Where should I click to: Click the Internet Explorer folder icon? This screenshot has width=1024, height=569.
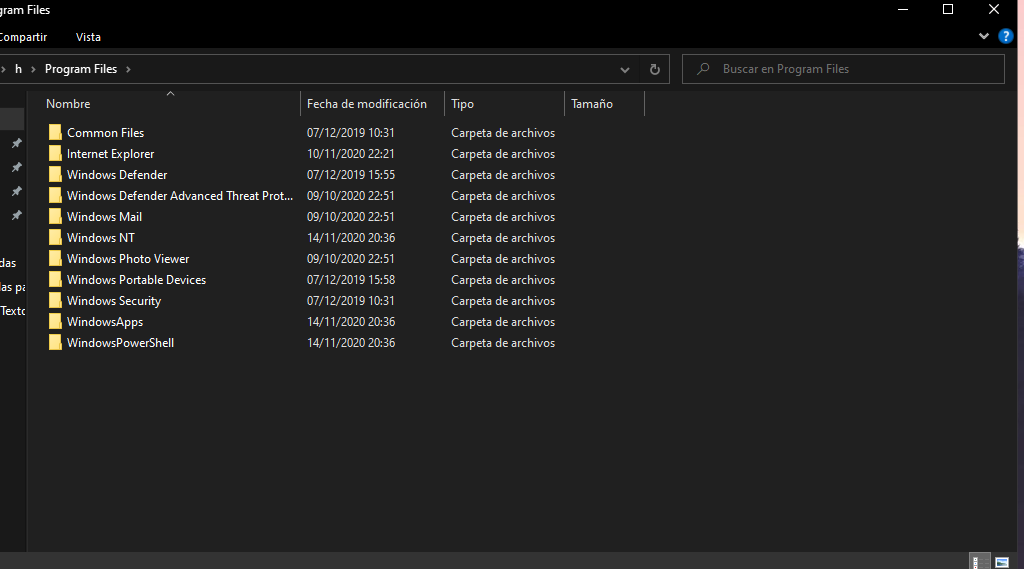[x=56, y=154]
